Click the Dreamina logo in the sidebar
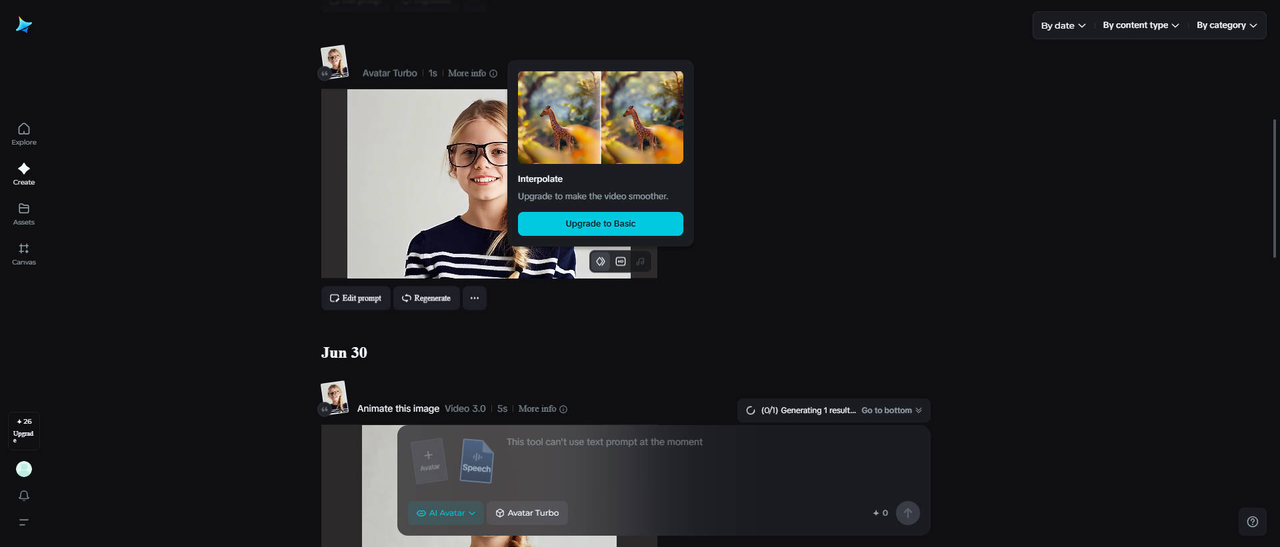 point(24,25)
